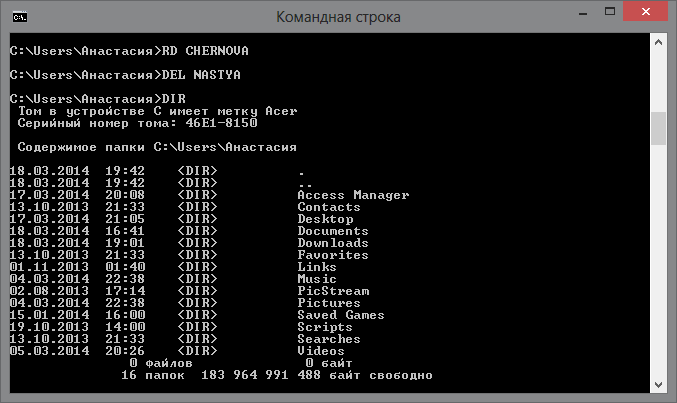The width and height of the screenshot is (677, 403).
Task: Click the RD CHERNOVA command line
Action: 129,51
